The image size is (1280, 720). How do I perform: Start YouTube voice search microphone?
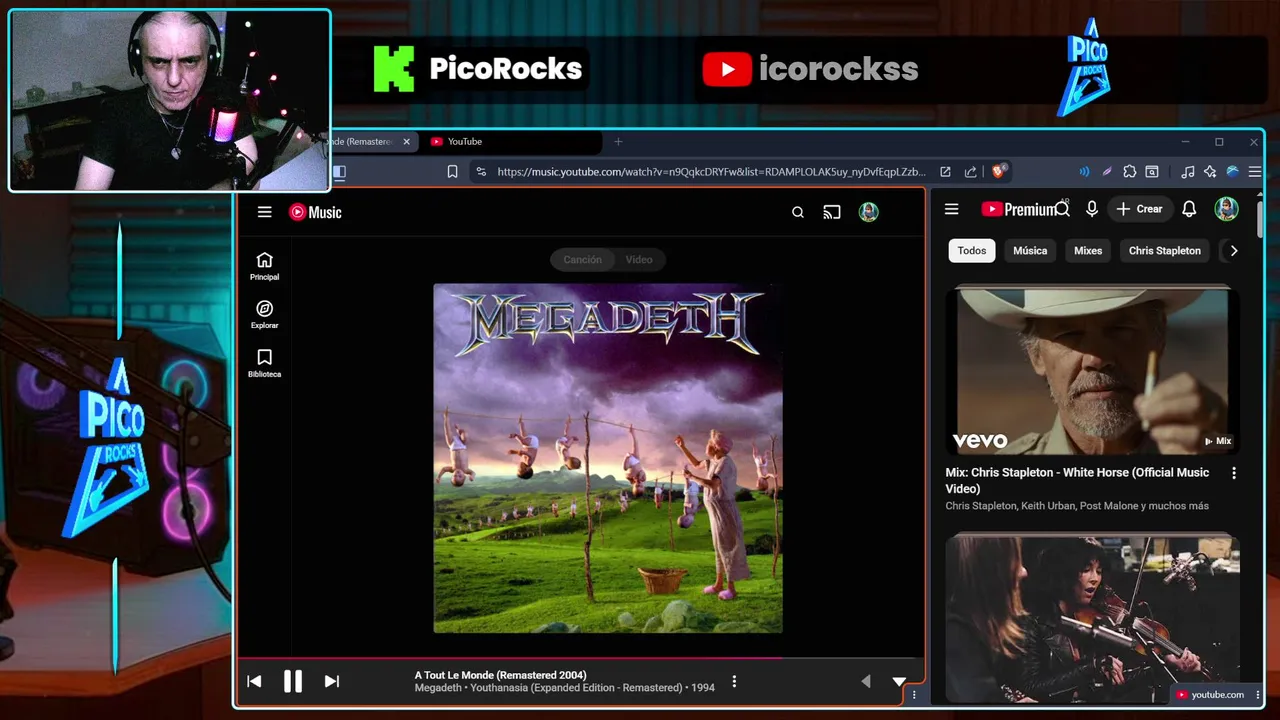tap(1092, 209)
